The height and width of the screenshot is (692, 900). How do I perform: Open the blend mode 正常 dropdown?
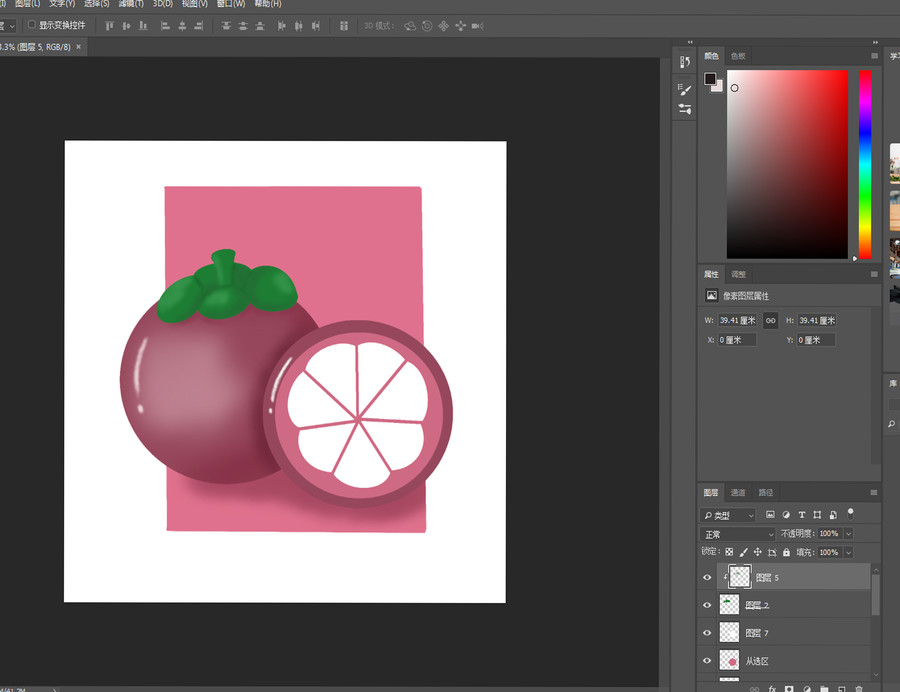pos(738,534)
